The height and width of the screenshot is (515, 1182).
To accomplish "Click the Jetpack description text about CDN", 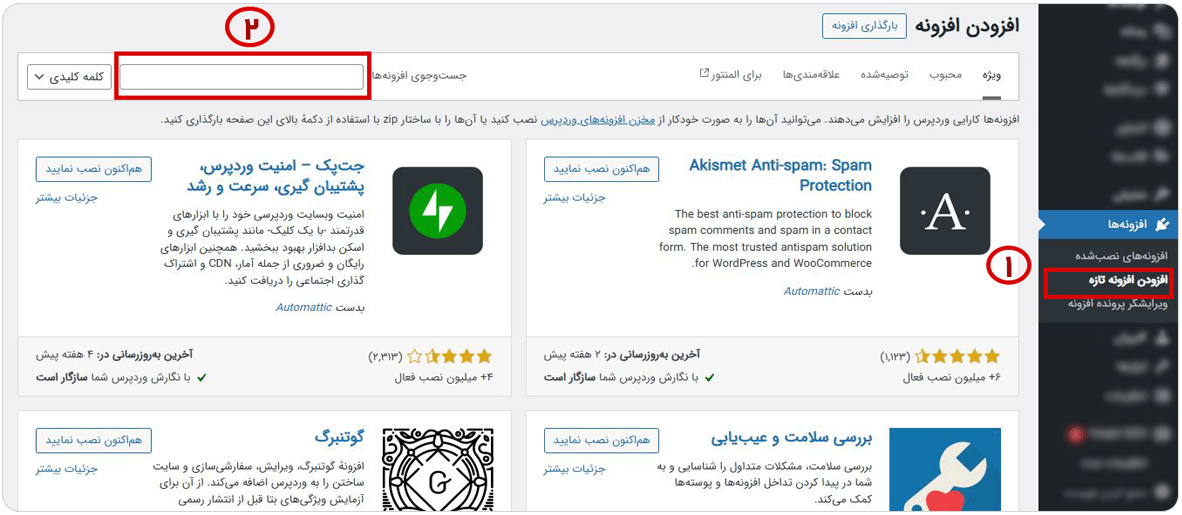I will click(x=262, y=247).
